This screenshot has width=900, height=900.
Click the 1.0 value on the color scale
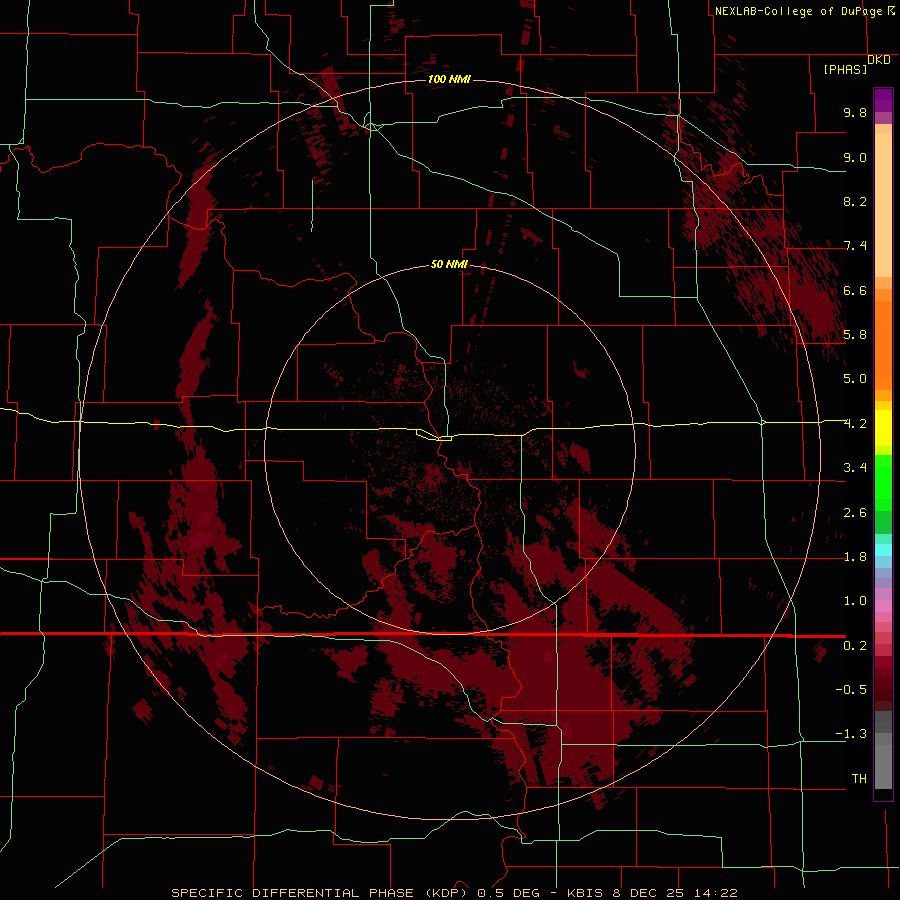855,601
